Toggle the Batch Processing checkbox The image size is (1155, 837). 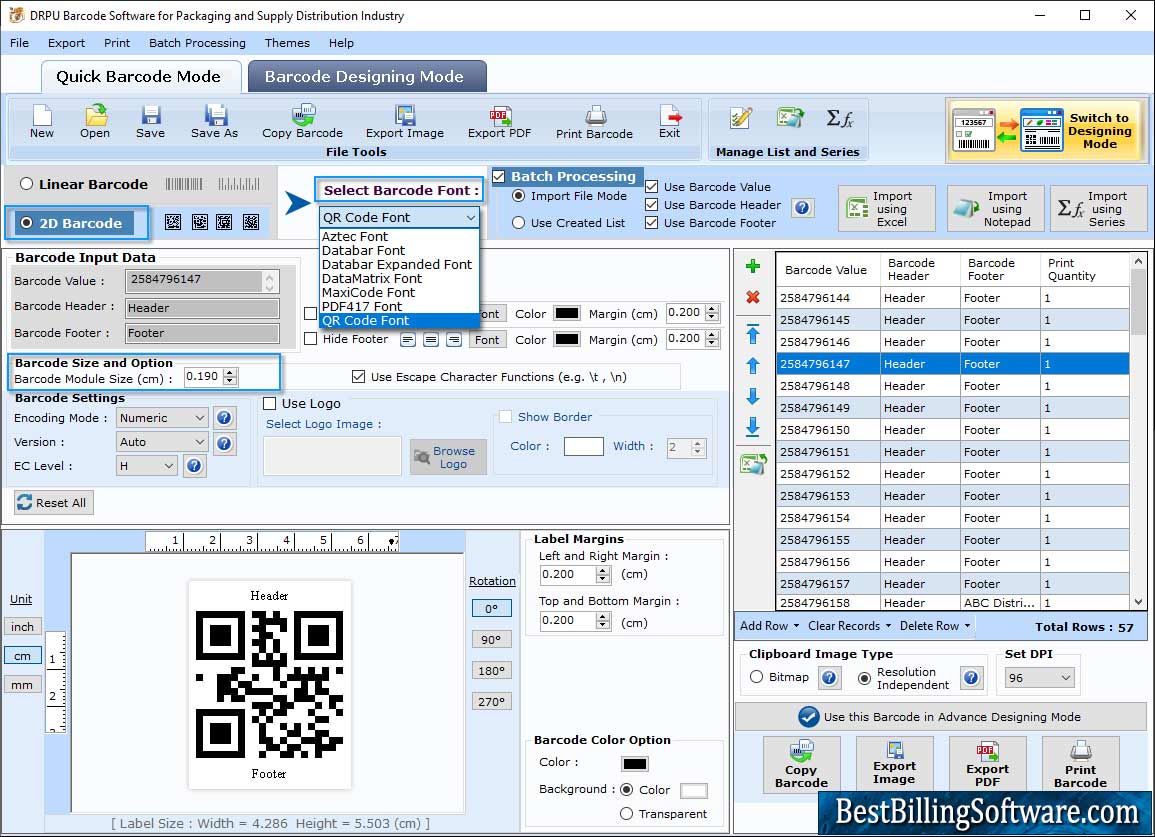coord(499,177)
